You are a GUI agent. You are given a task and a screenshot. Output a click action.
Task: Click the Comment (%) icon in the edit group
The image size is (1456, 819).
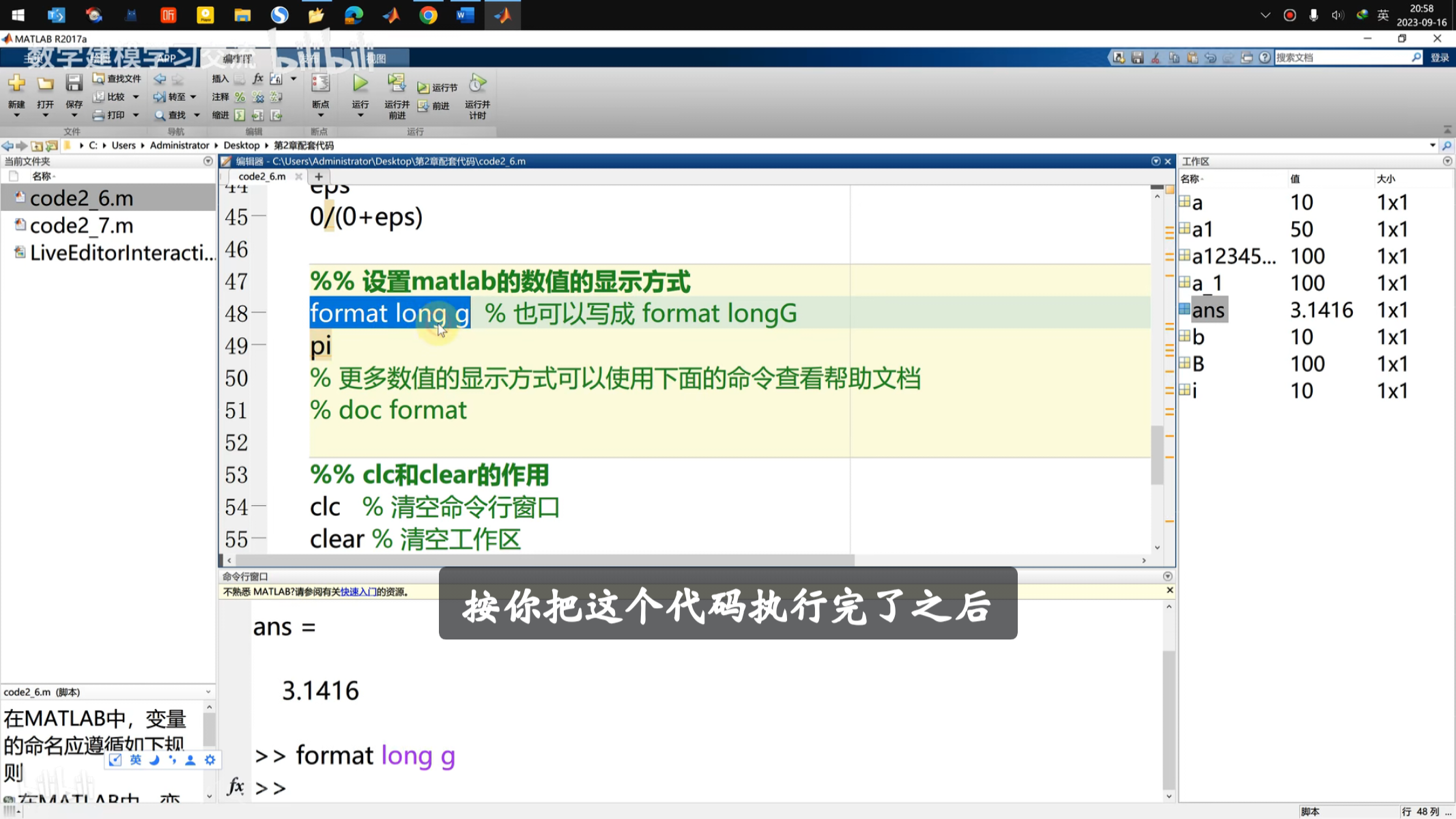(x=240, y=97)
